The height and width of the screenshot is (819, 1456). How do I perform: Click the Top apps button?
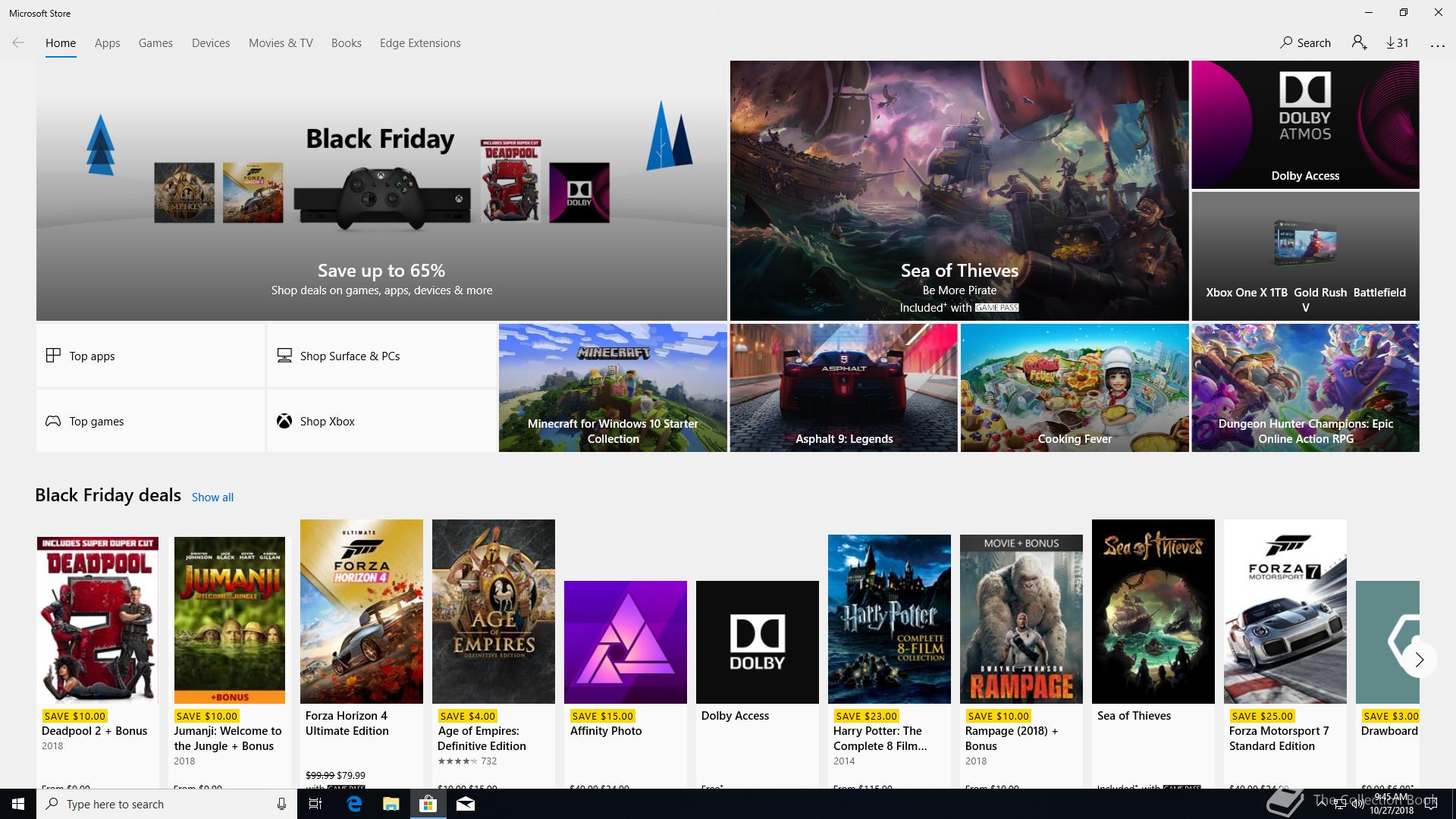(150, 355)
